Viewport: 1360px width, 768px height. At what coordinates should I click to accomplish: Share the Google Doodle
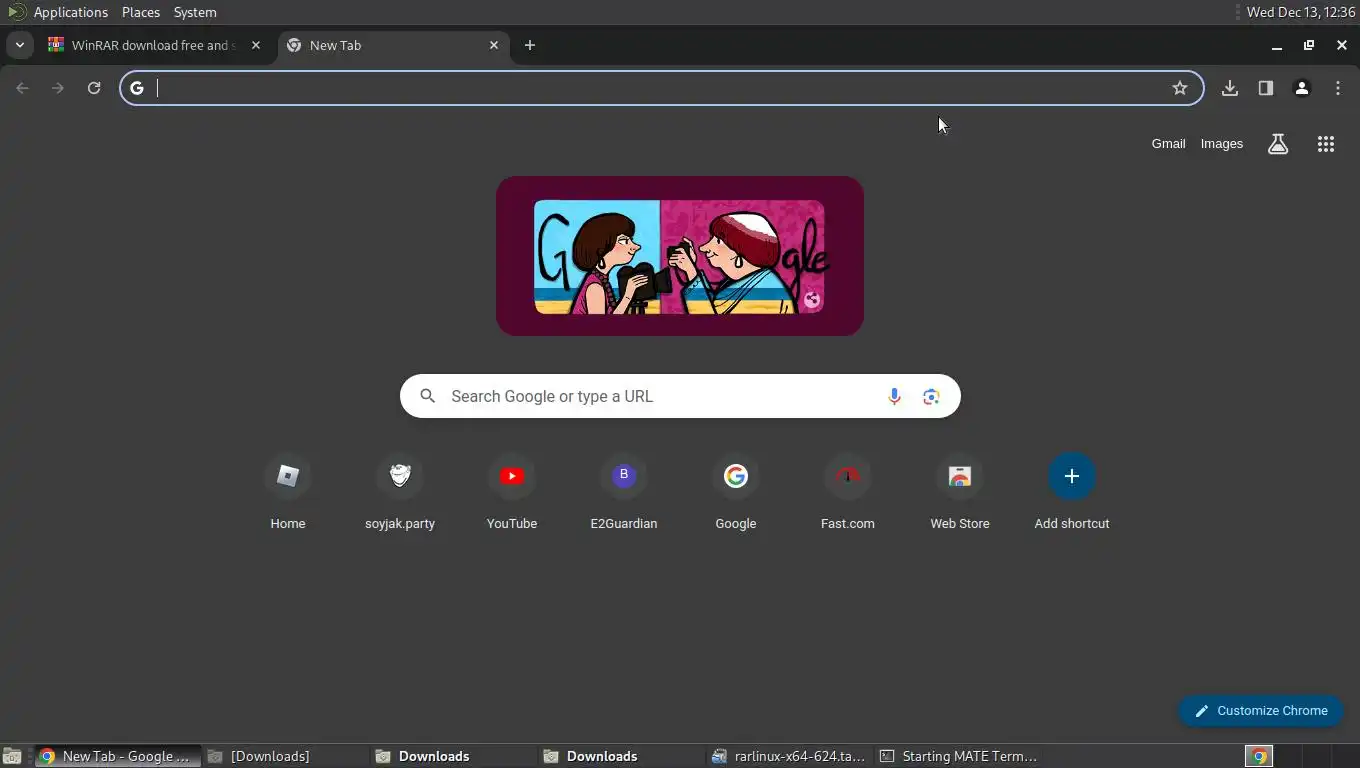pos(812,299)
